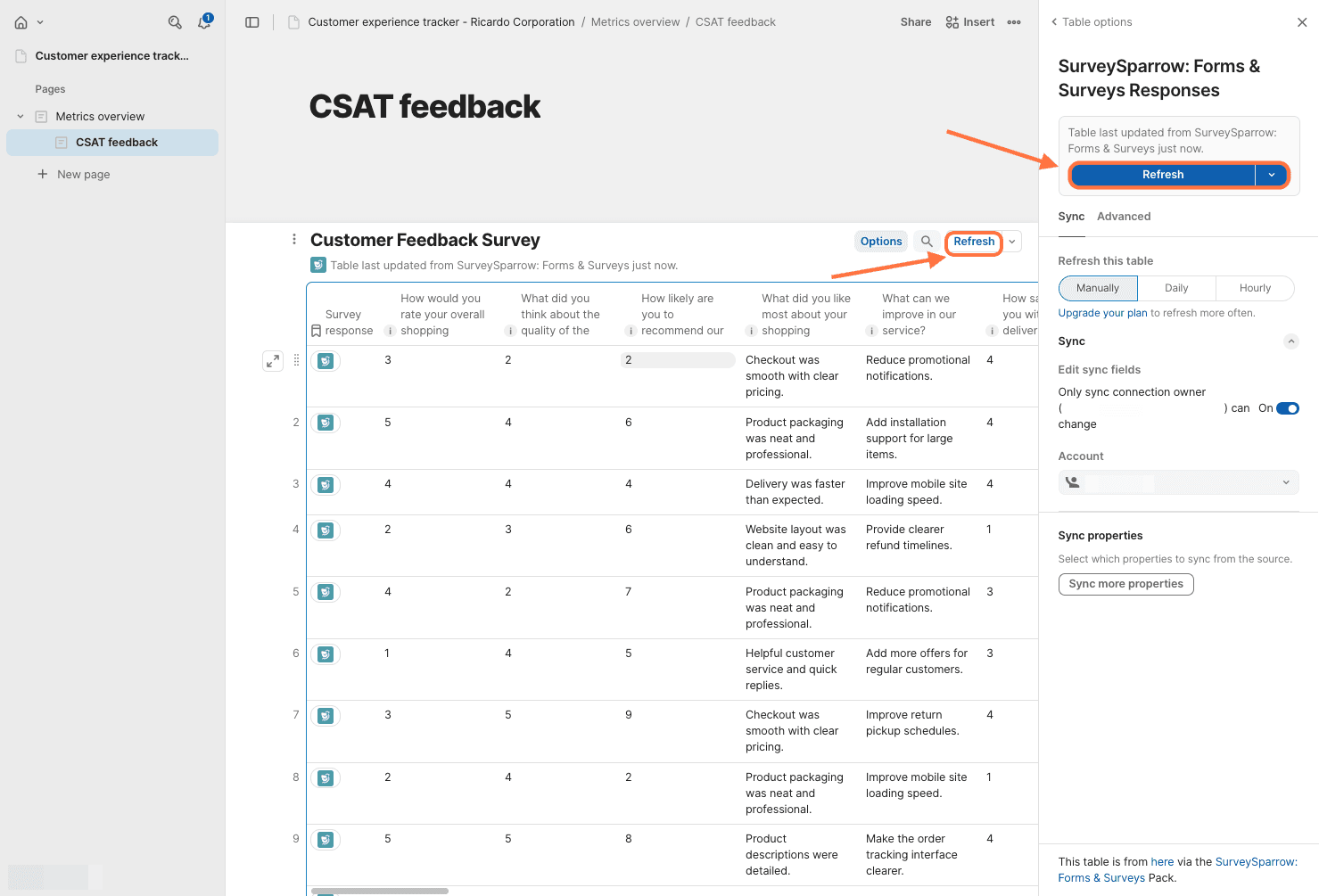This screenshot has height=896, width=1319.
Task: Collapse the Sync section chevron
Action: point(1290,341)
